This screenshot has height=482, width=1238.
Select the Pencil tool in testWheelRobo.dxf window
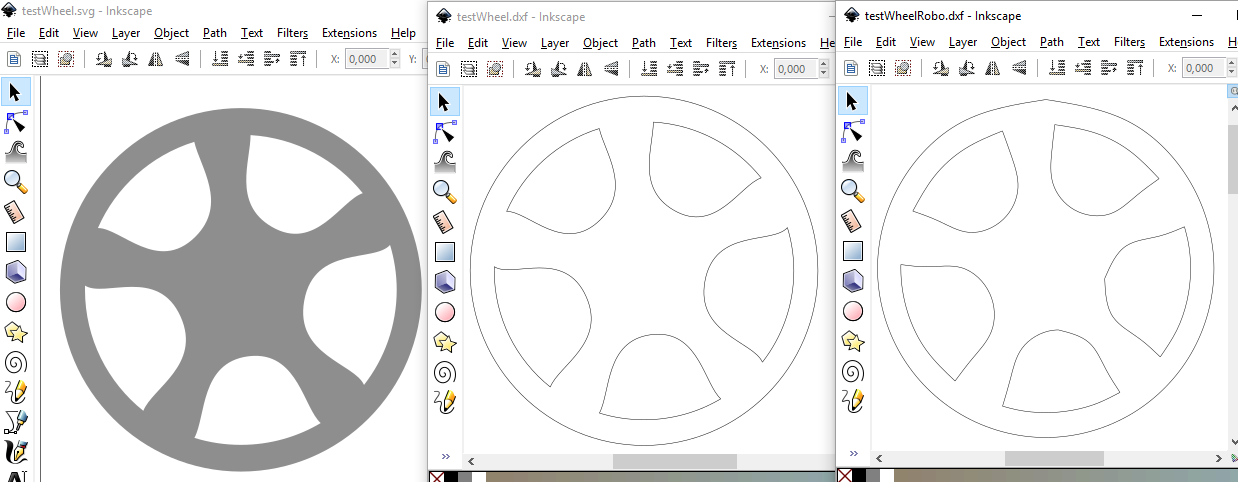click(852, 401)
